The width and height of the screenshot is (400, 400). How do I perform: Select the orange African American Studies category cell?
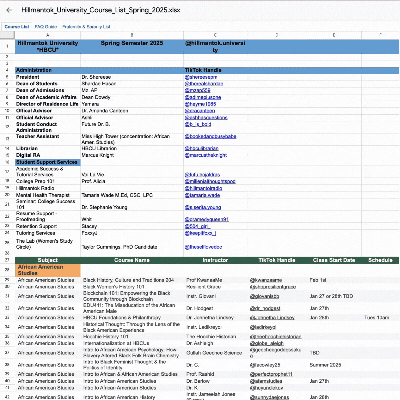48,270
